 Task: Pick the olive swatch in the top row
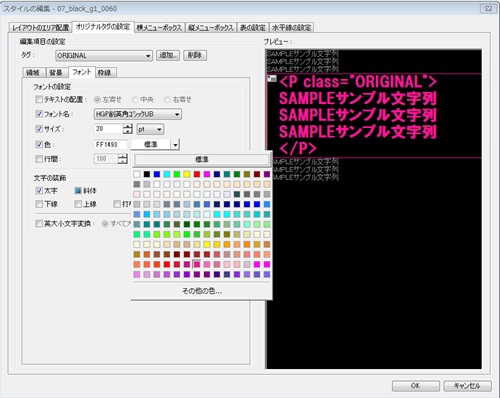point(247,174)
